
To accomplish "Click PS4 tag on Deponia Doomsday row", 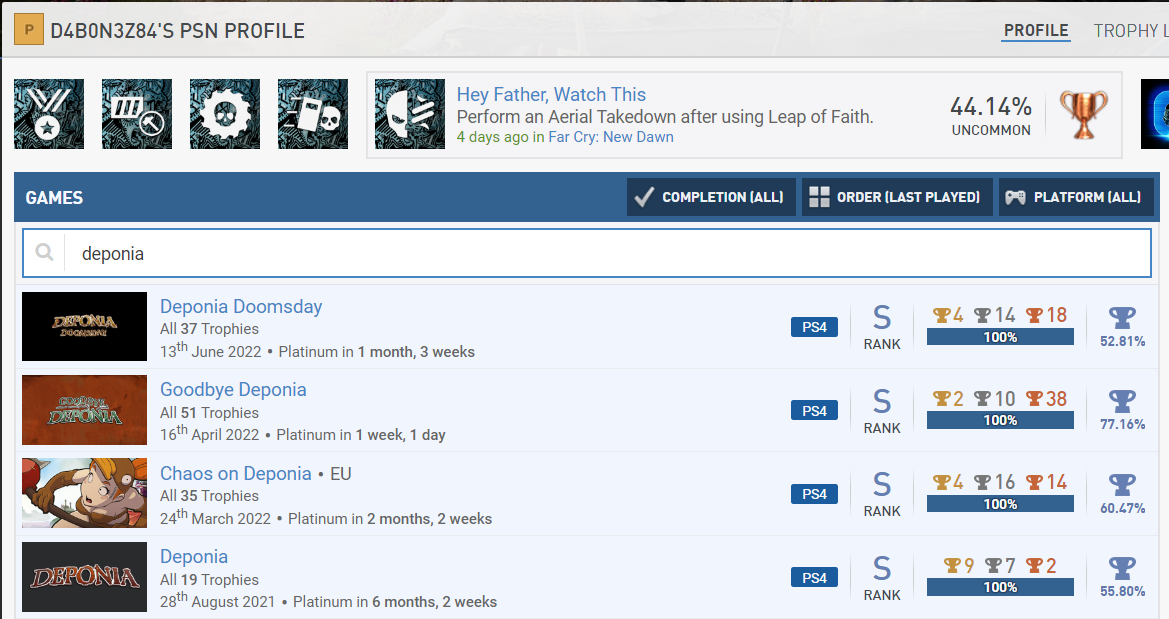I will coord(814,327).
